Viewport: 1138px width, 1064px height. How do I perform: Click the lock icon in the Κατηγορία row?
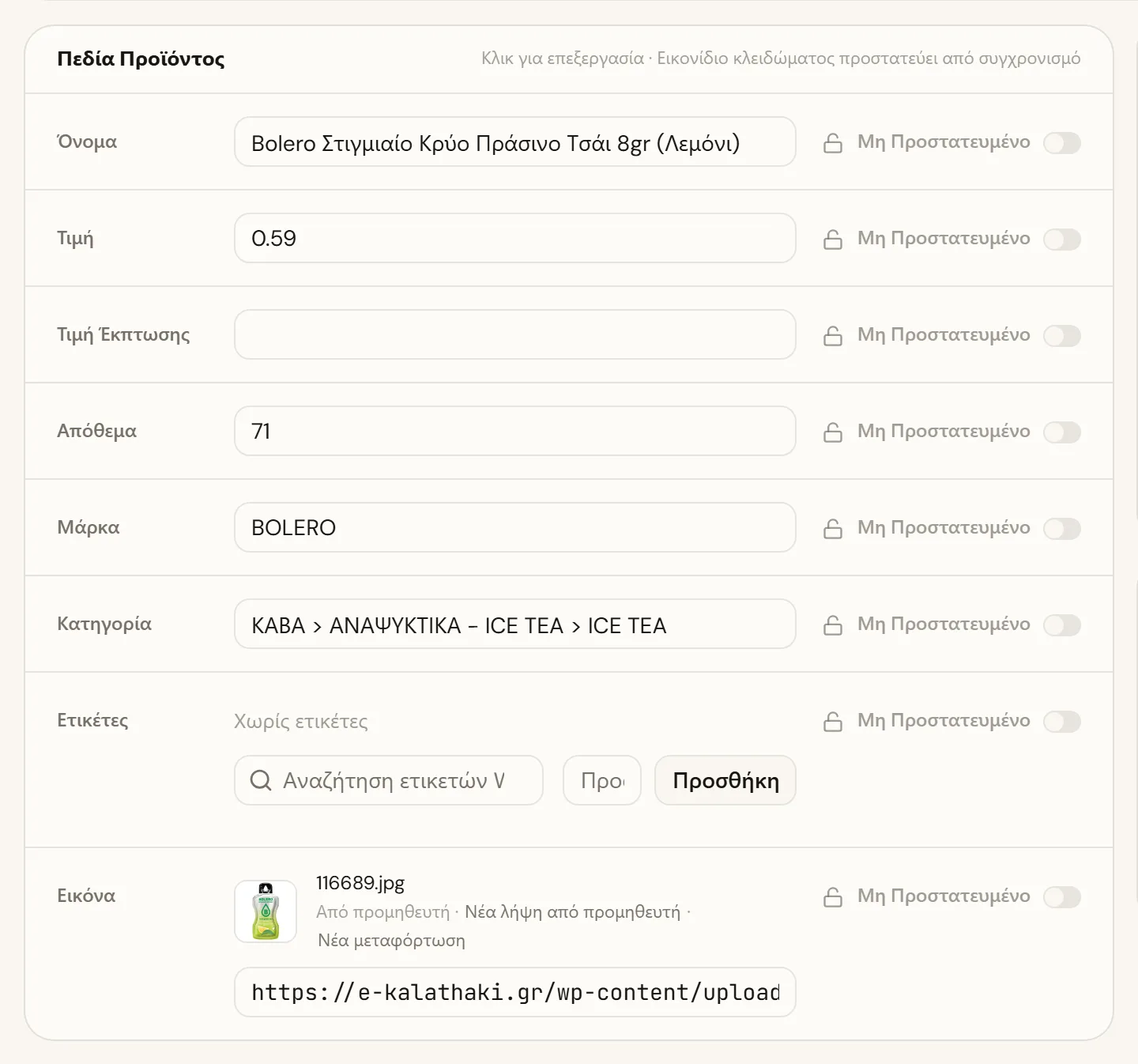(x=833, y=625)
